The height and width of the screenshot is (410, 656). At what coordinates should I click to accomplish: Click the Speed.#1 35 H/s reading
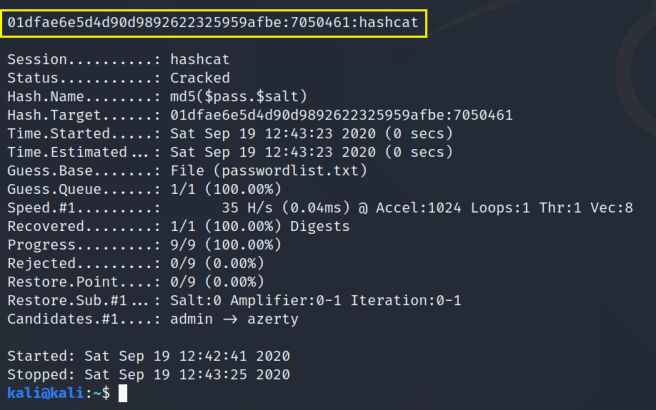coord(248,208)
